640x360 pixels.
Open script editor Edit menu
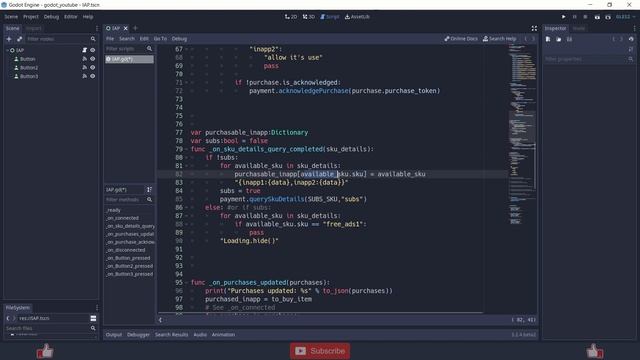point(144,39)
